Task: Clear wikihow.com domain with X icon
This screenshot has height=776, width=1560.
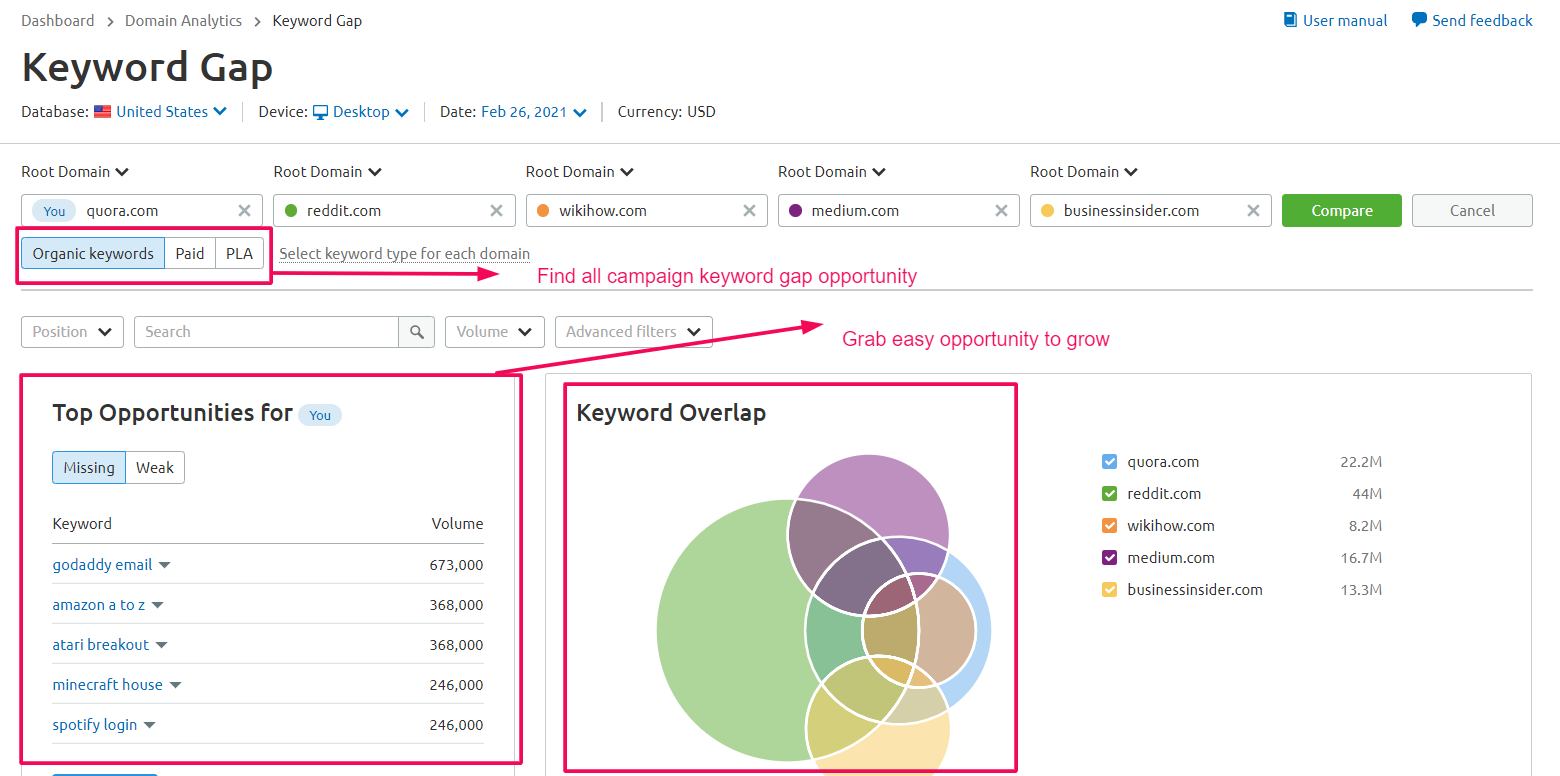Action: (749, 211)
